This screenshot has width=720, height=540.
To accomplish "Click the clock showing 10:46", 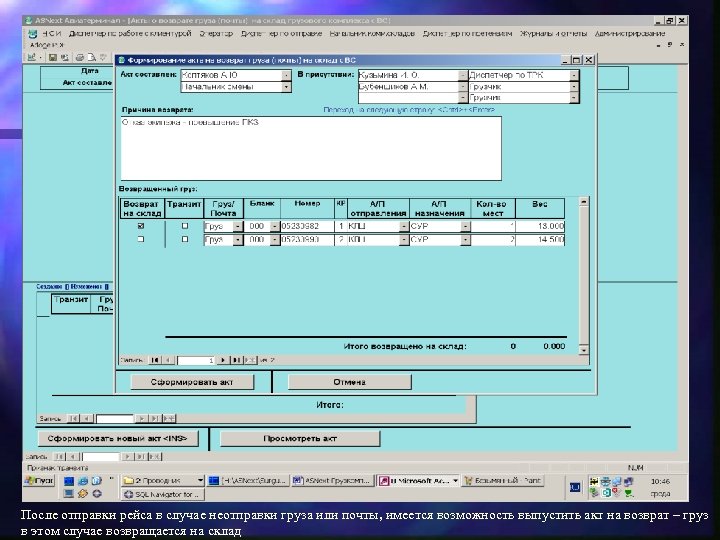I will pos(660,481).
